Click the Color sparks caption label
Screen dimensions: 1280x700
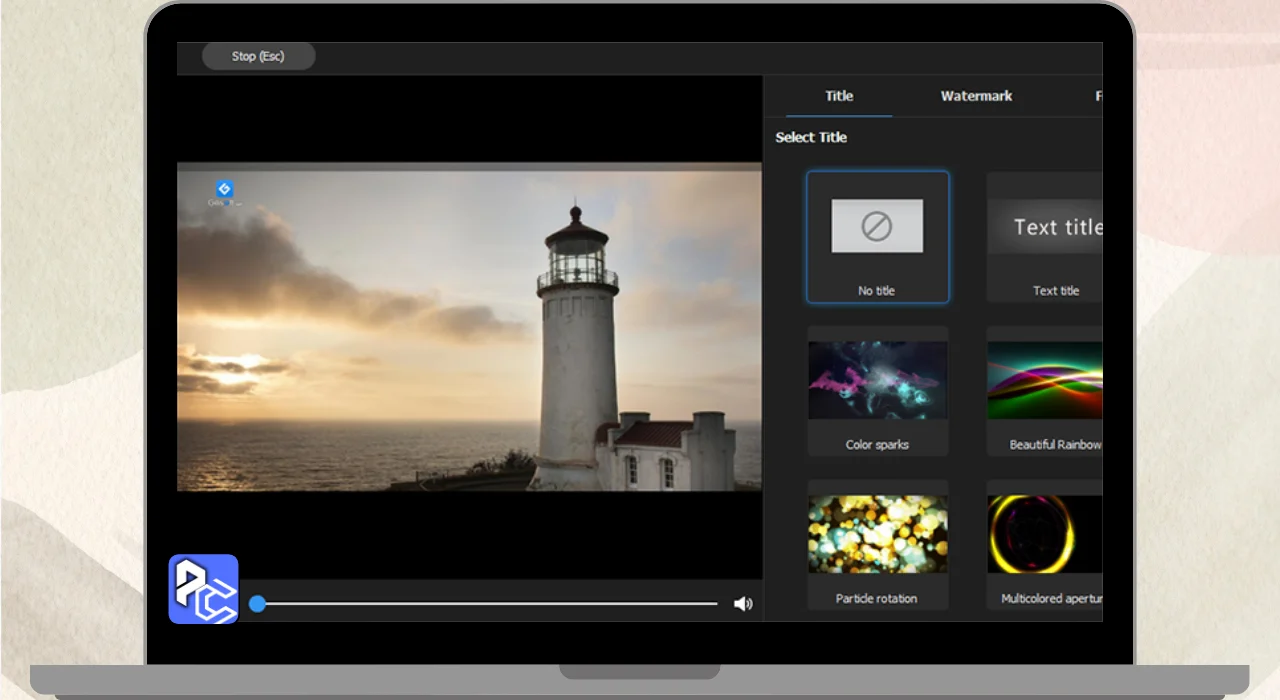tap(877, 445)
